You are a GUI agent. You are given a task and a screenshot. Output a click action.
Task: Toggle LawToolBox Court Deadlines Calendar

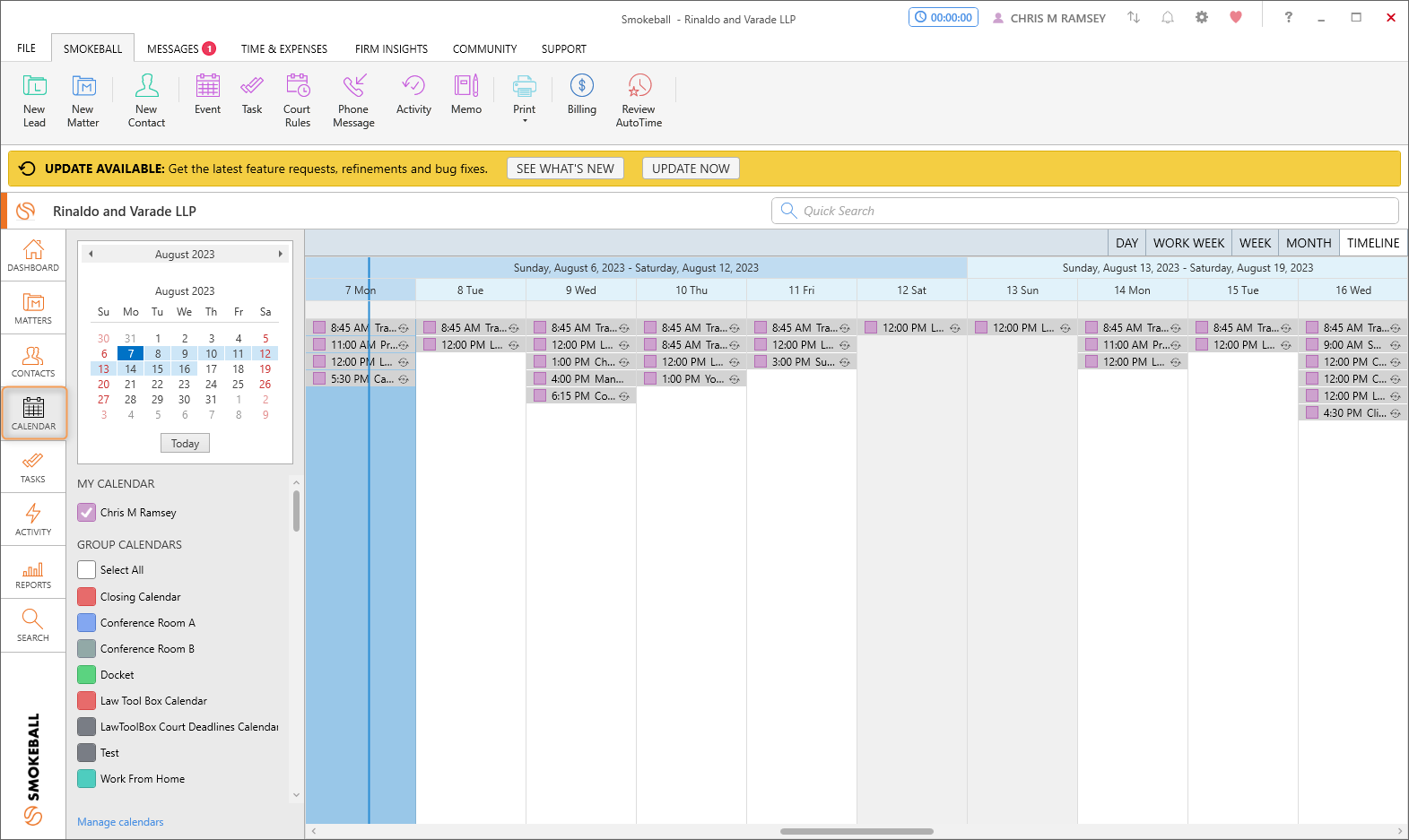(x=86, y=727)
